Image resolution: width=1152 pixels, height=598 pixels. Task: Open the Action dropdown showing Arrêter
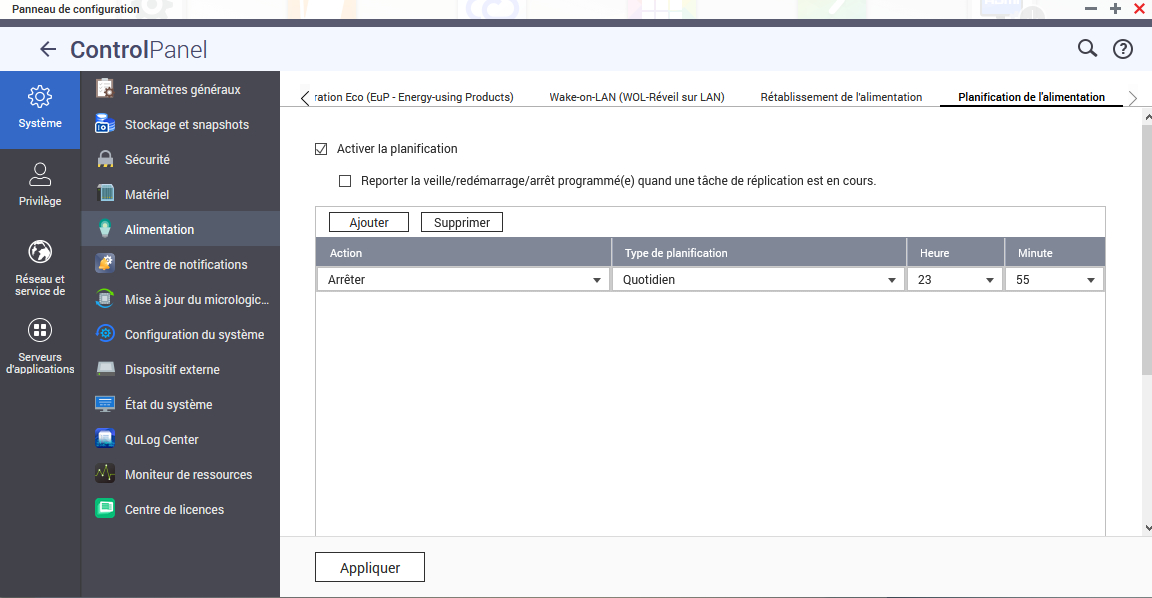pos(464,279)
